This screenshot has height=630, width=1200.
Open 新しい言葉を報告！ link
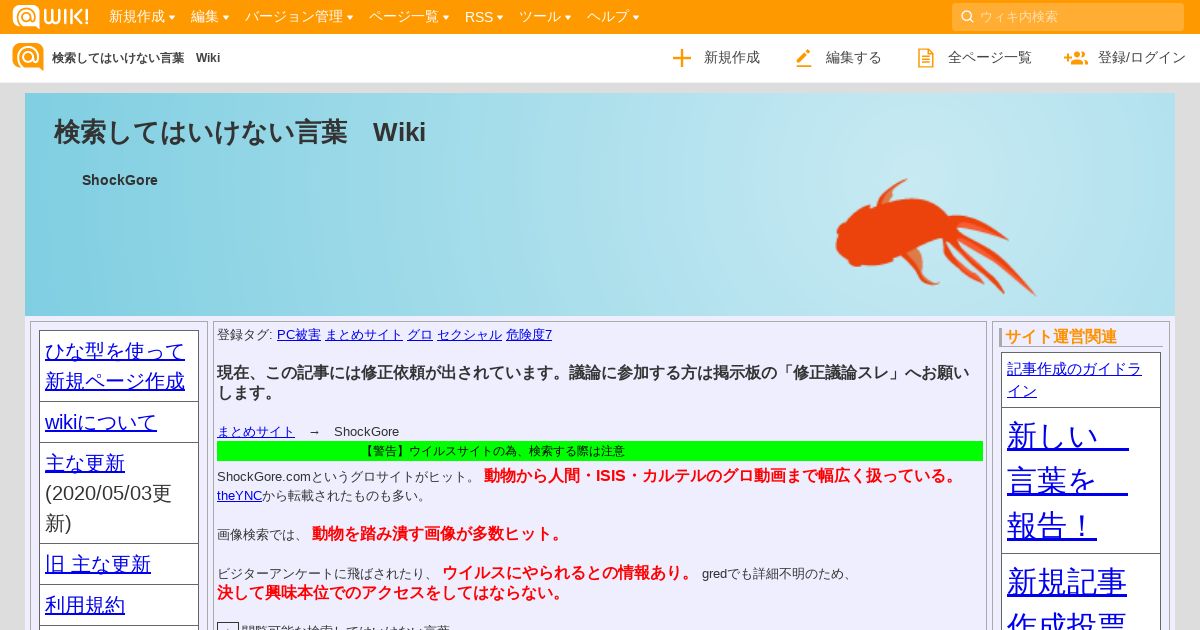pos(1068,480)
